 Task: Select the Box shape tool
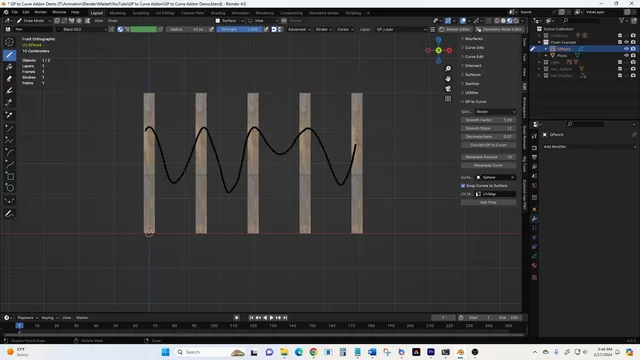(x=9, y=176)
